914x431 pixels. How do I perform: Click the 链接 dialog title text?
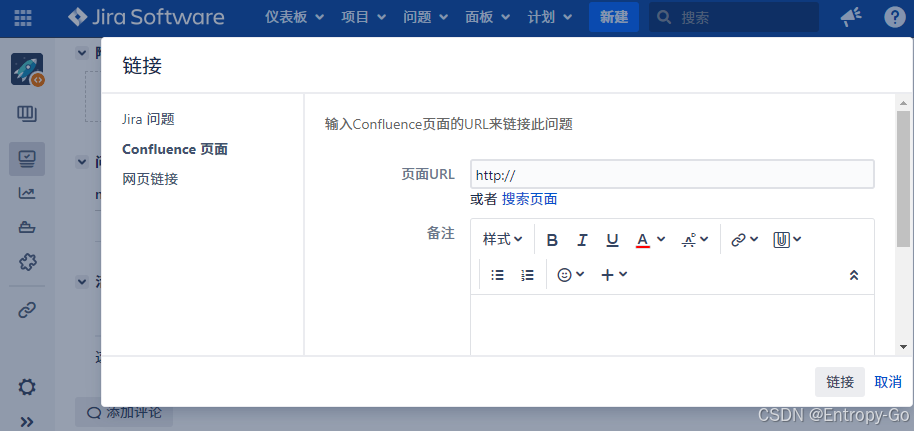(142, 65)
